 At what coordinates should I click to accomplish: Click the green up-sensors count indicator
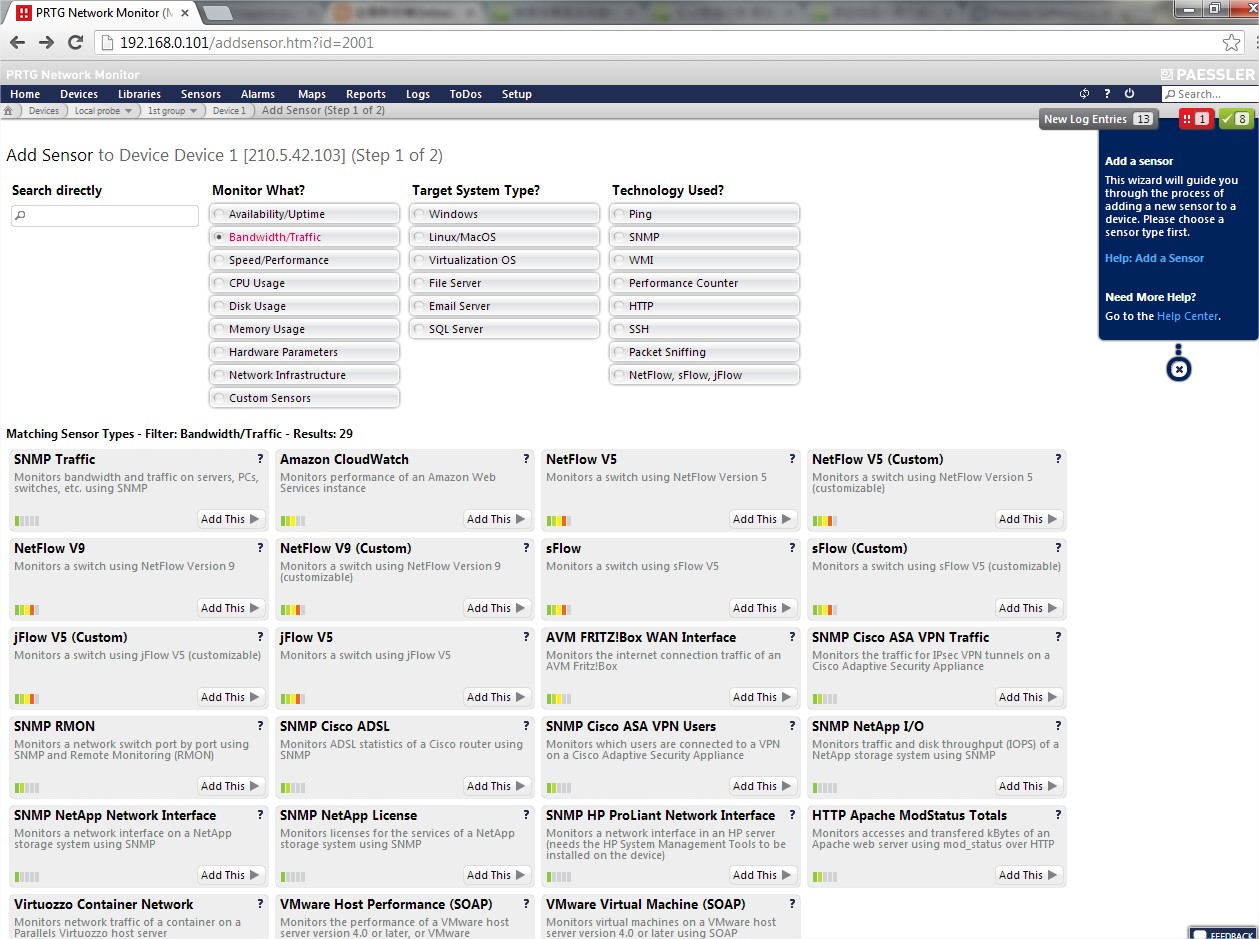pos(1236,119)
